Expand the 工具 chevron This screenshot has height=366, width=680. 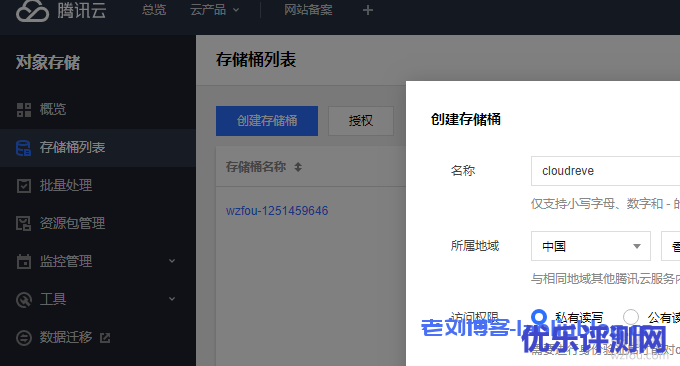coord(172,299)
